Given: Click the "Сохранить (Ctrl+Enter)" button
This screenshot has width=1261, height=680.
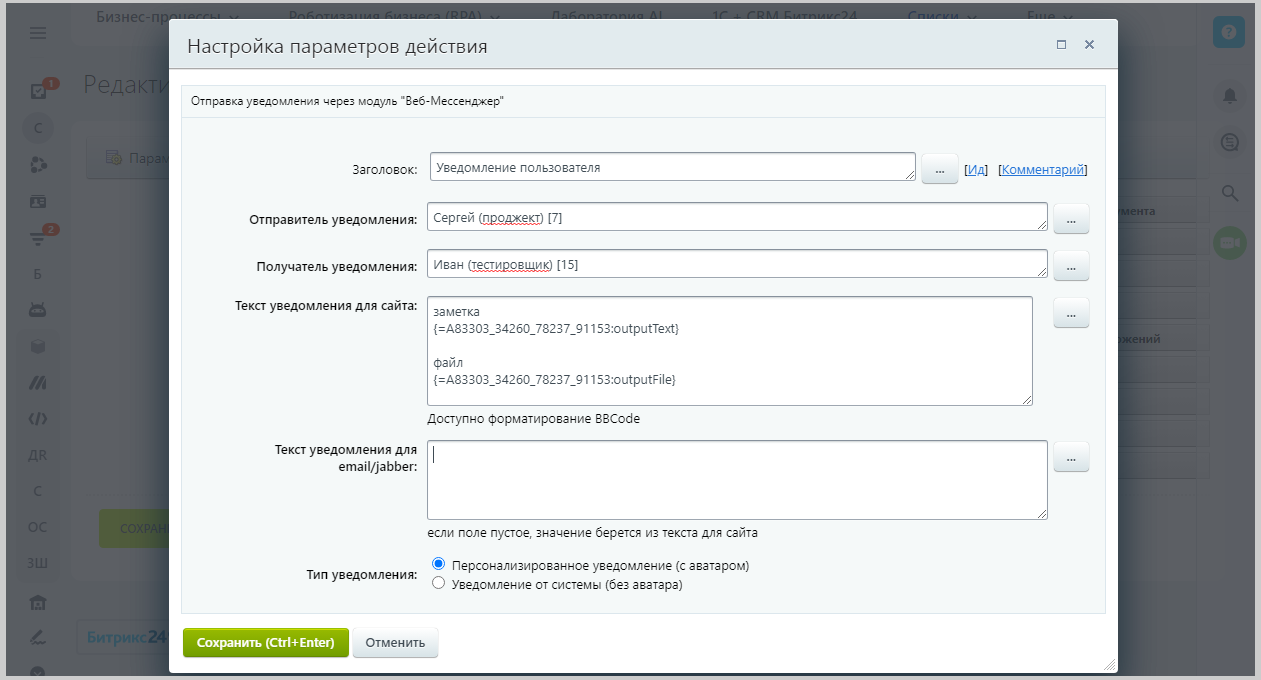Looking at the screenshot, I should [265, 642].
